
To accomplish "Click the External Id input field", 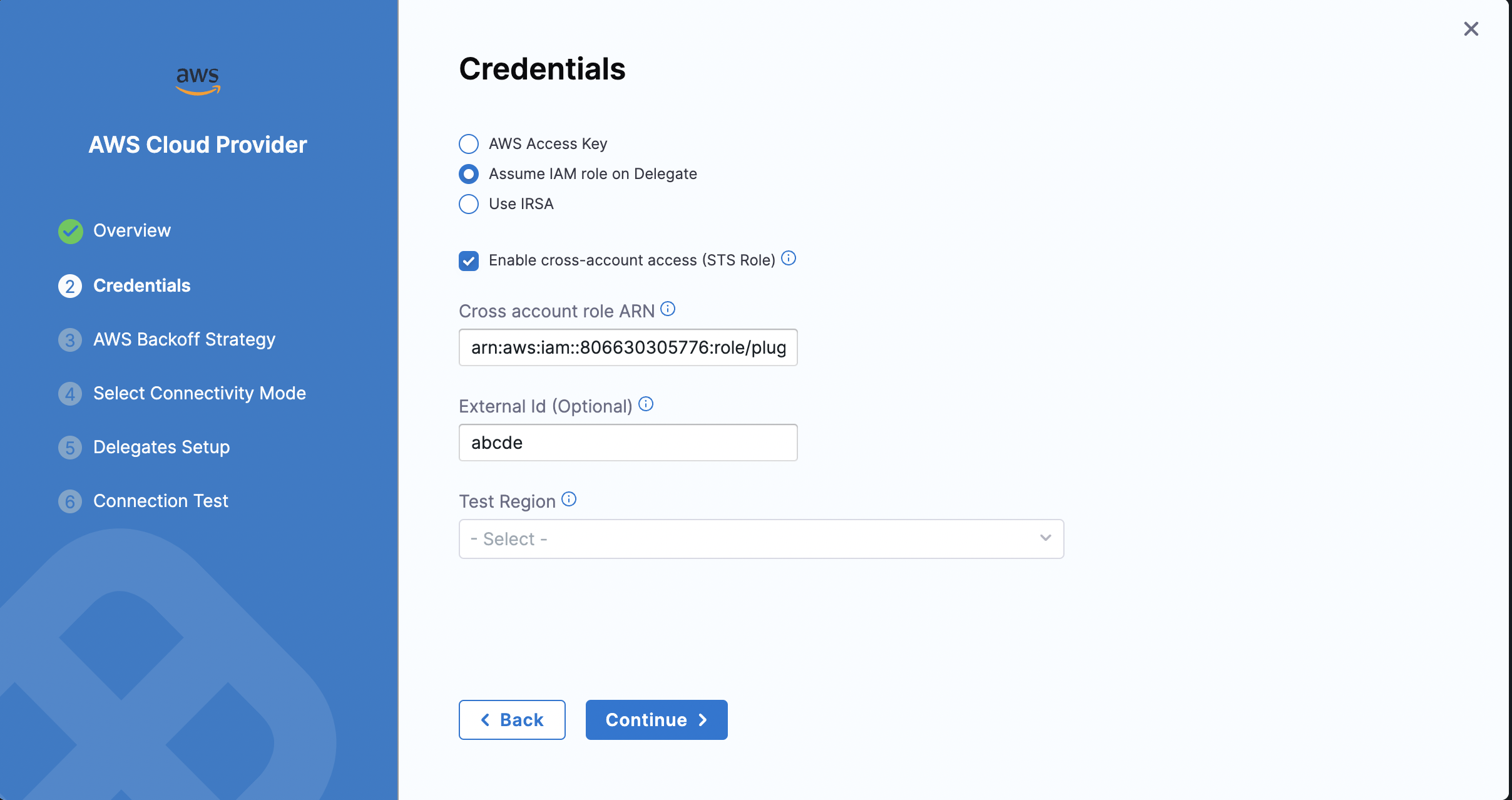I will (x=628, y=443).
